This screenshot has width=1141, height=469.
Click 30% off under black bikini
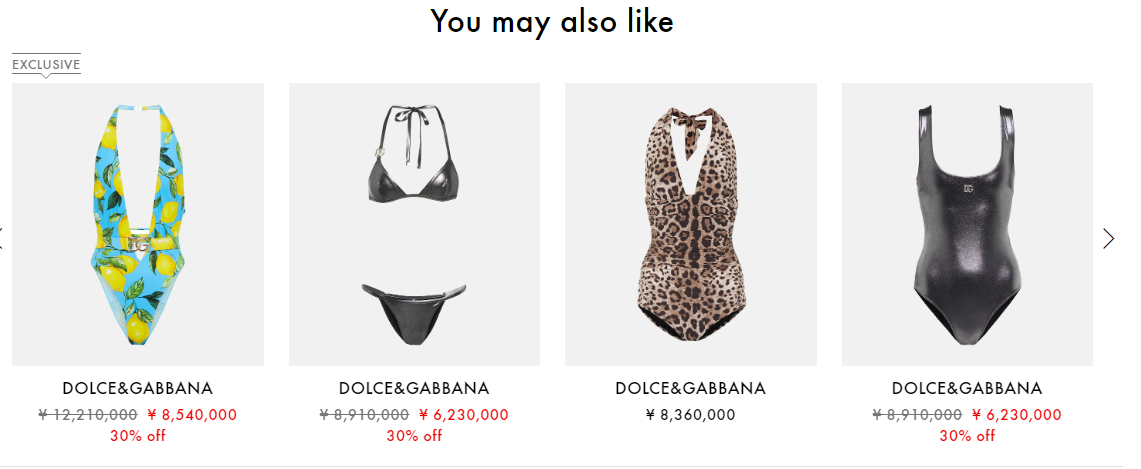point(414,436)
